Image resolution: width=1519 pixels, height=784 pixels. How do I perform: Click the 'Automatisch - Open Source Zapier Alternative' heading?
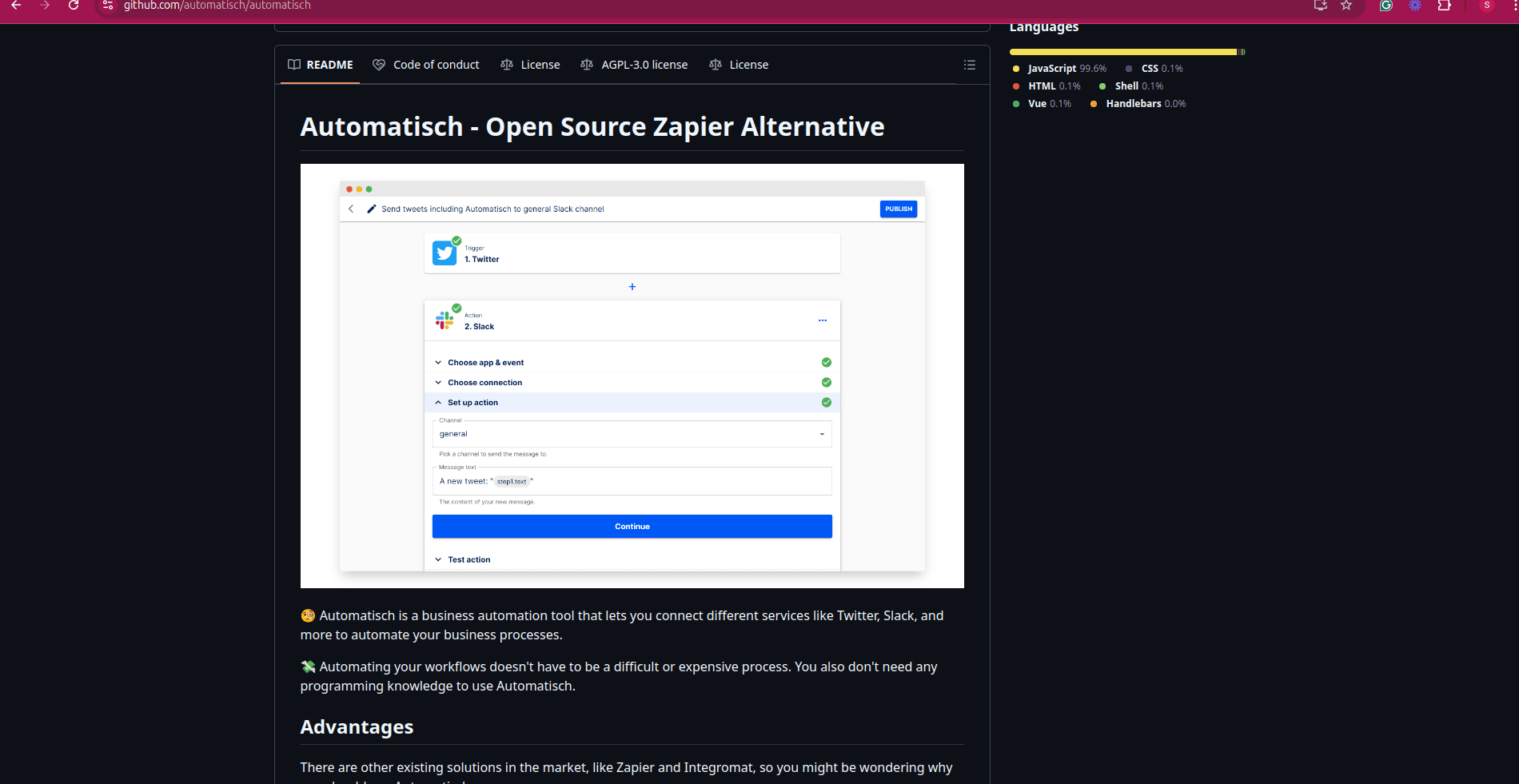point(592,127)
